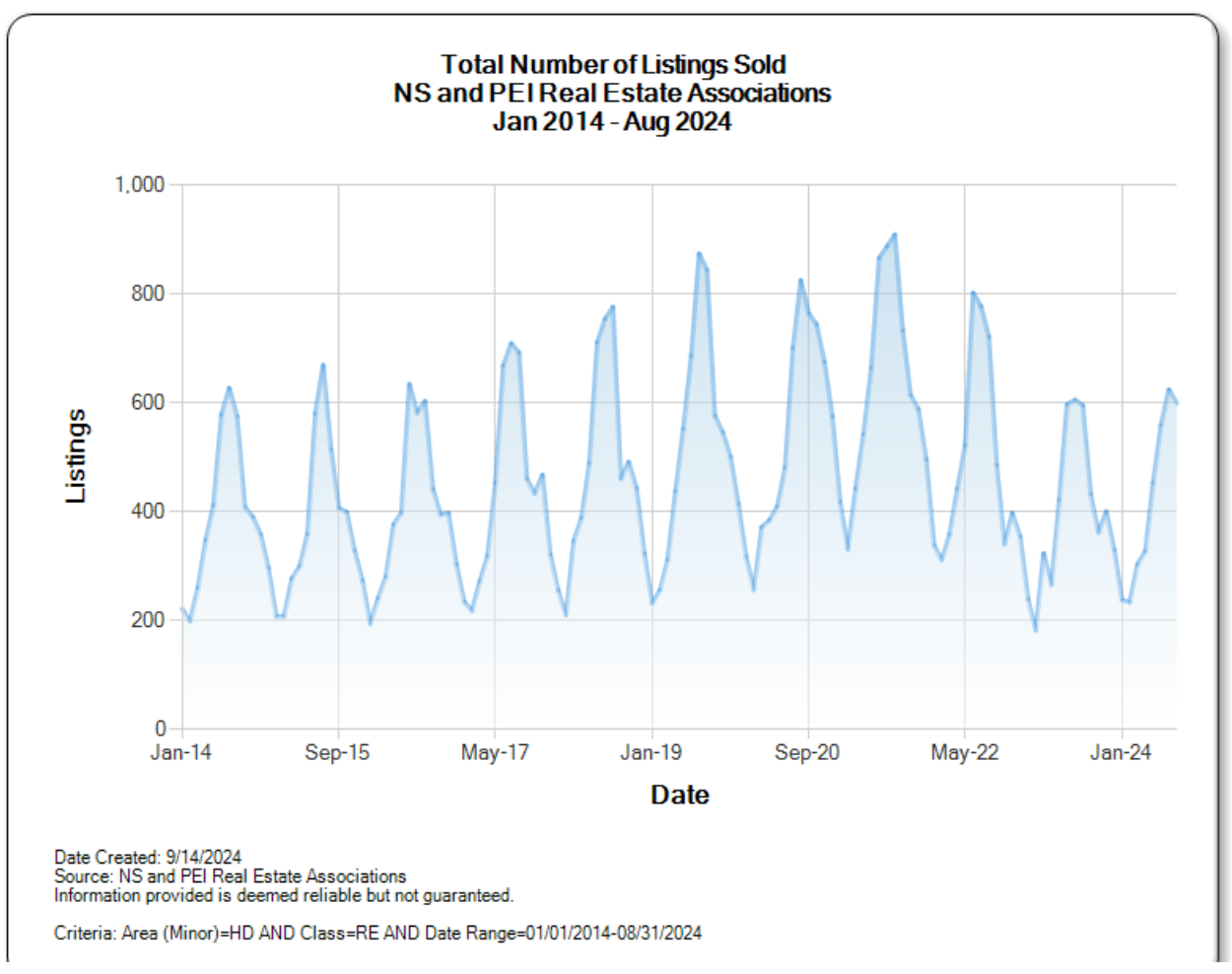Click the subtitle 'NS and PEI Real Estate Associations'
This screenshot has height=974, width=1232.
[612, 94]
